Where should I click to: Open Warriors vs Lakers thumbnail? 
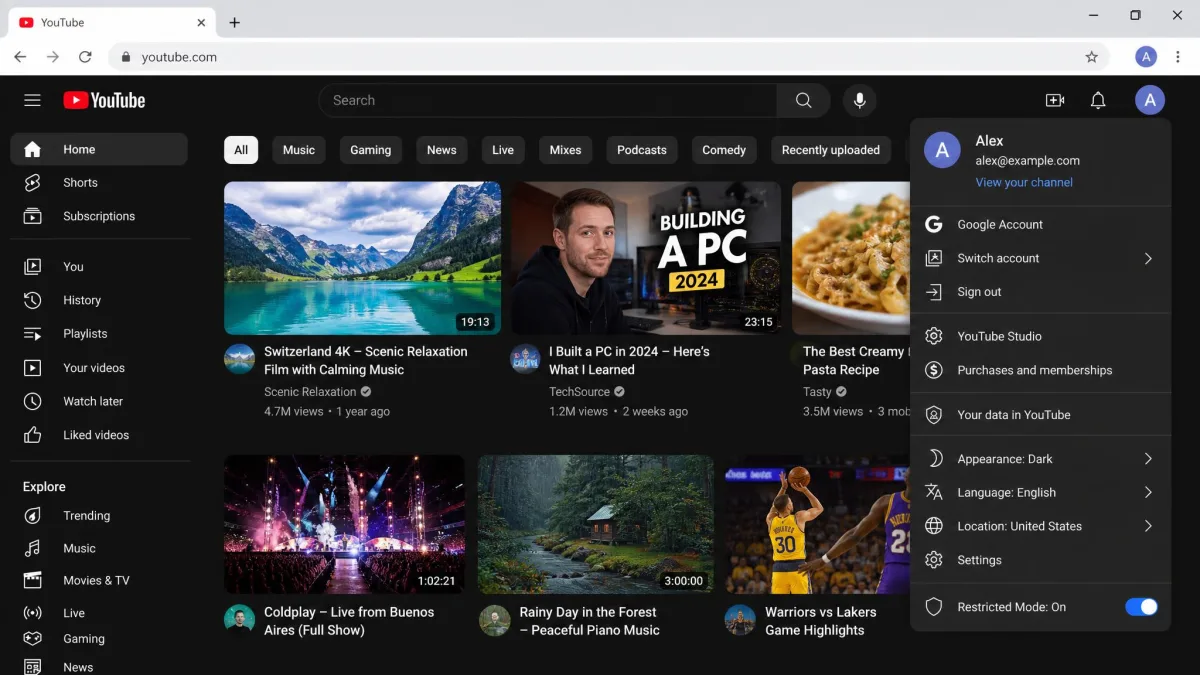point(817,525)
